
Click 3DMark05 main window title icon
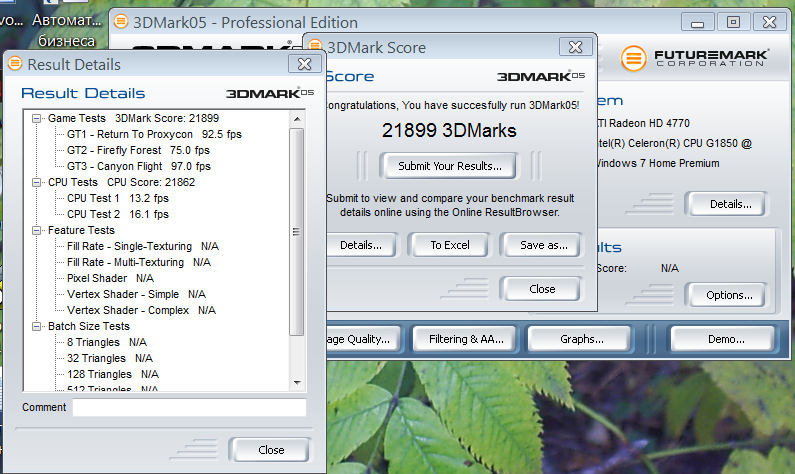(121, 22)
